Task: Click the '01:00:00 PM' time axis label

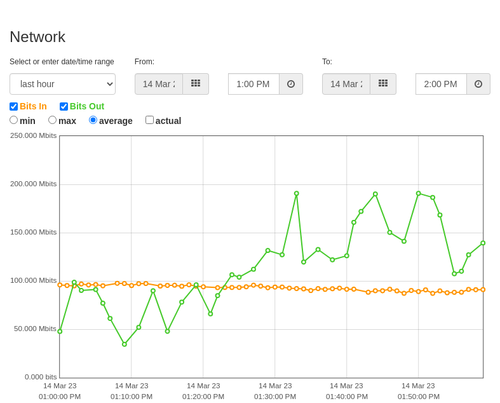Action: coord(60,397)
